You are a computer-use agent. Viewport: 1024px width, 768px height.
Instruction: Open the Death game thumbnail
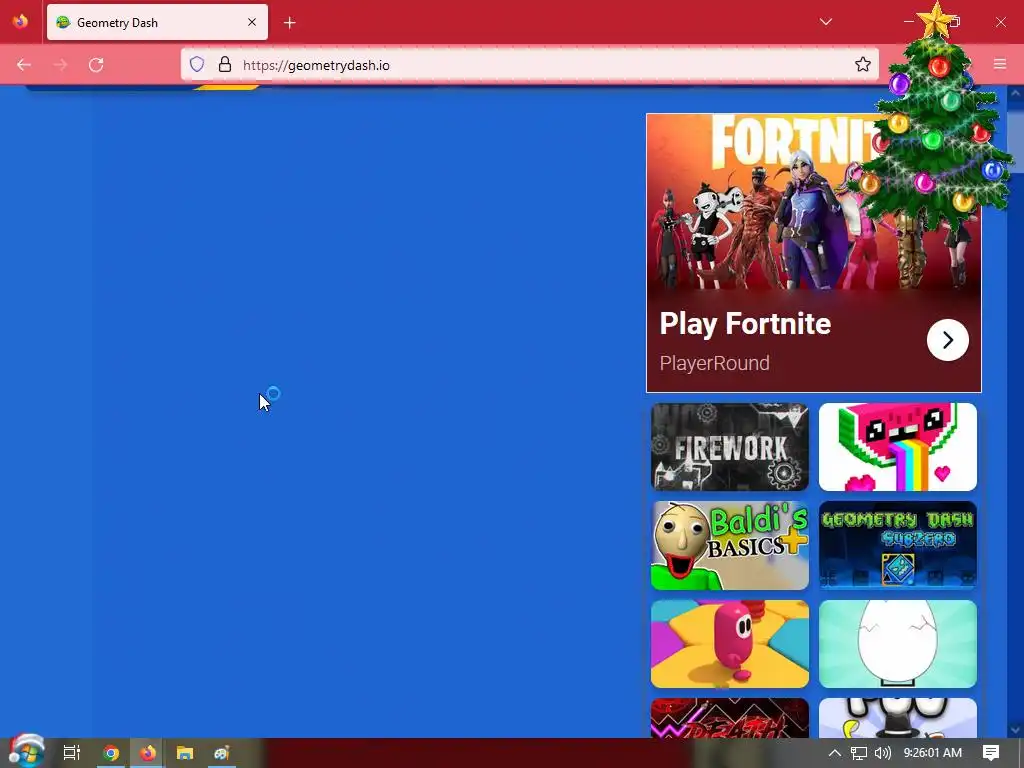pos(729,718)
